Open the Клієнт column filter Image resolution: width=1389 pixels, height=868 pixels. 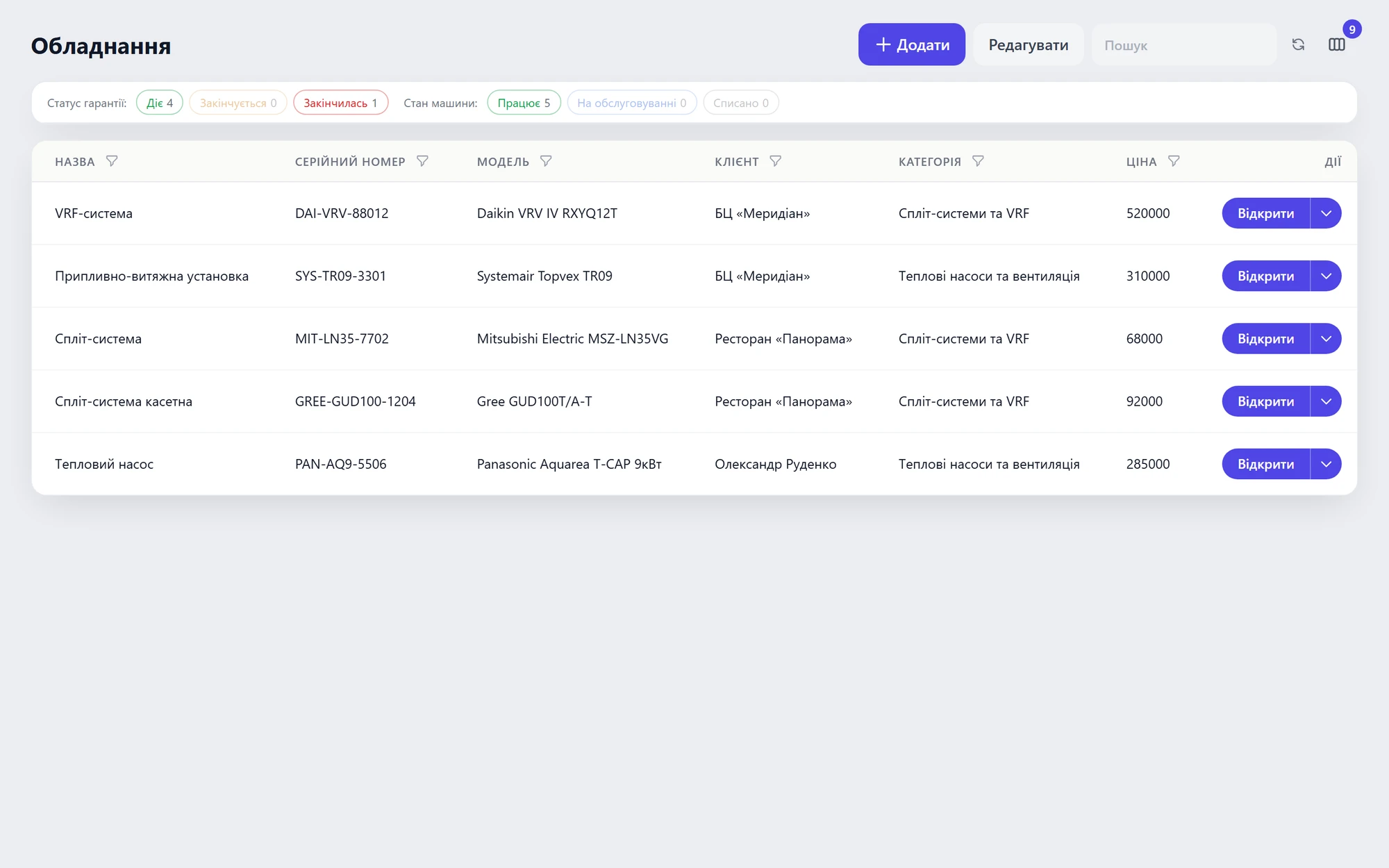pyautogui.click(x=776, y=161)
